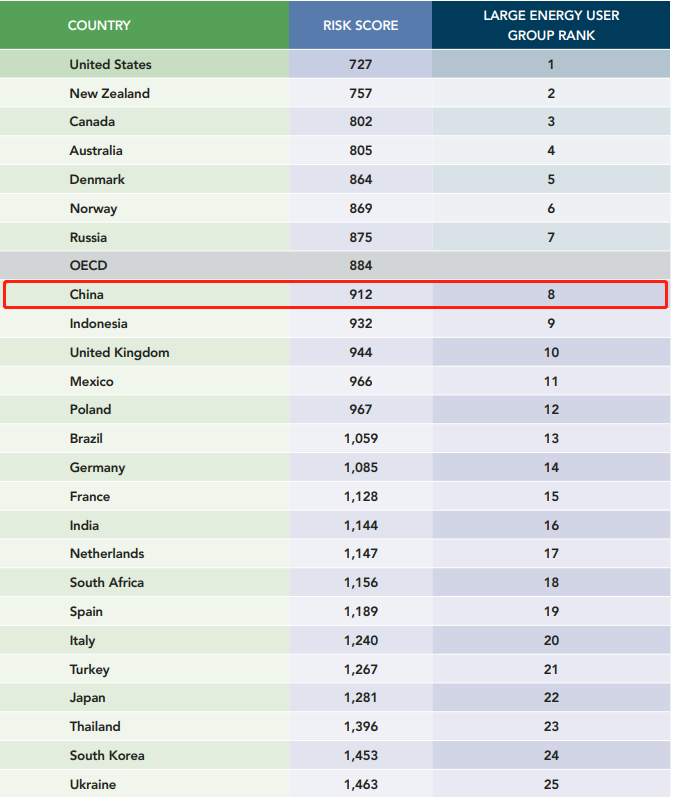Click India's rank value 16
Viewport: 673px width, 797px height.
pos(551,525)
